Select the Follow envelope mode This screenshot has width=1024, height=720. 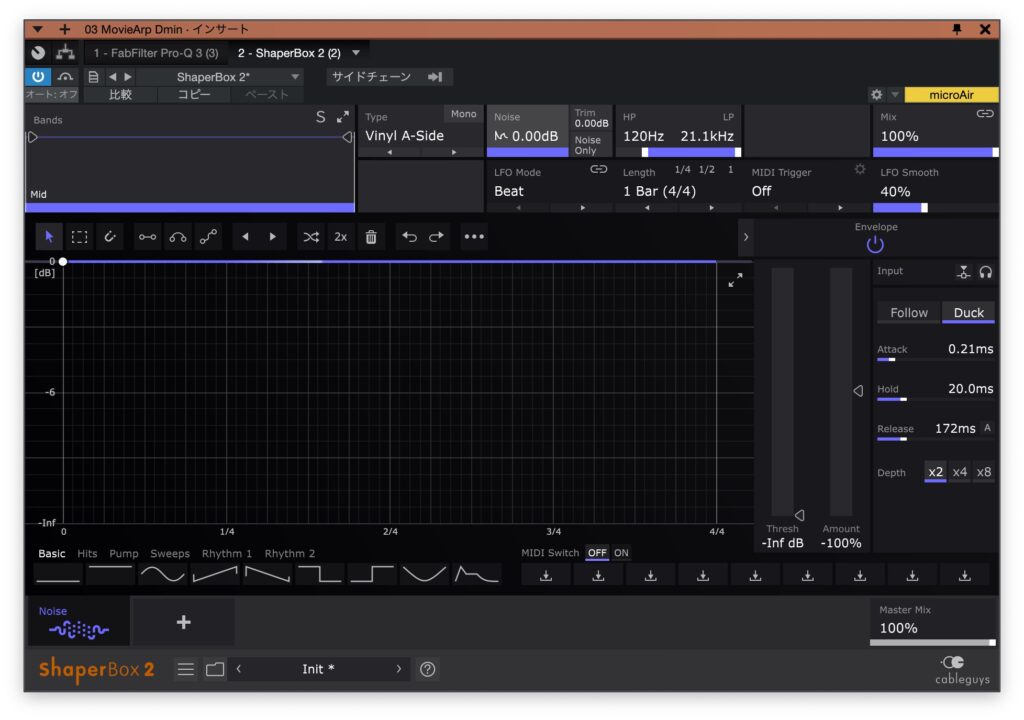[909, 312]
